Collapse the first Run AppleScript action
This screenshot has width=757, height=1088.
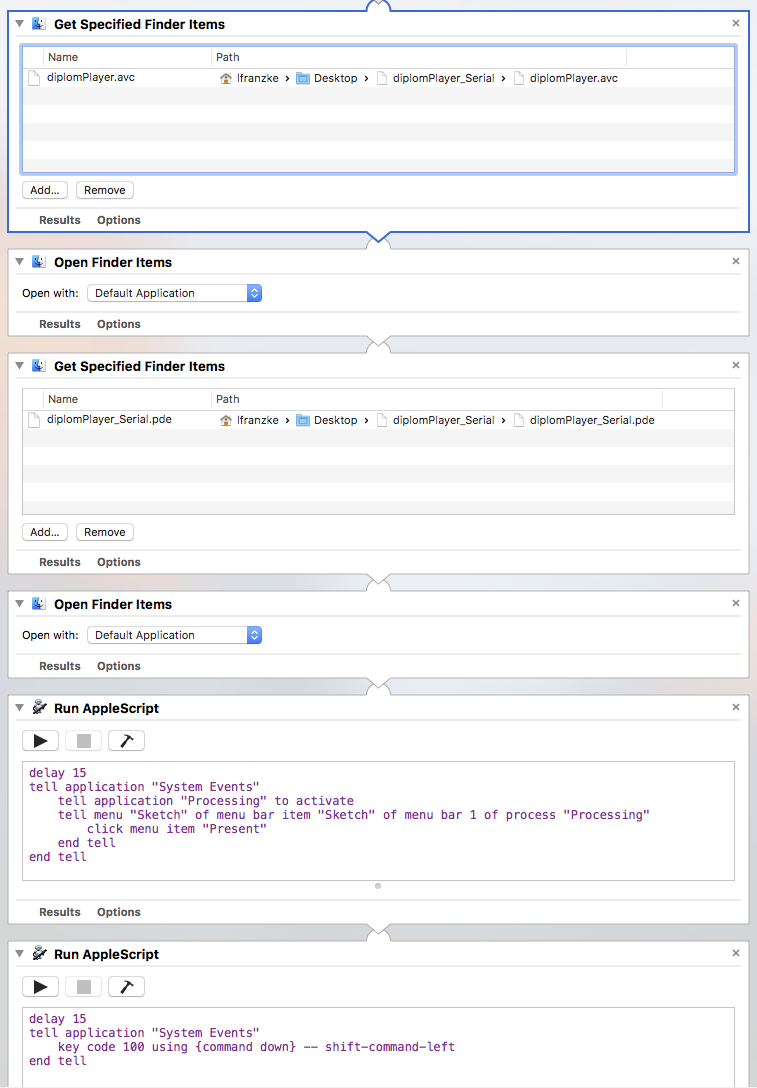(19, 708)
